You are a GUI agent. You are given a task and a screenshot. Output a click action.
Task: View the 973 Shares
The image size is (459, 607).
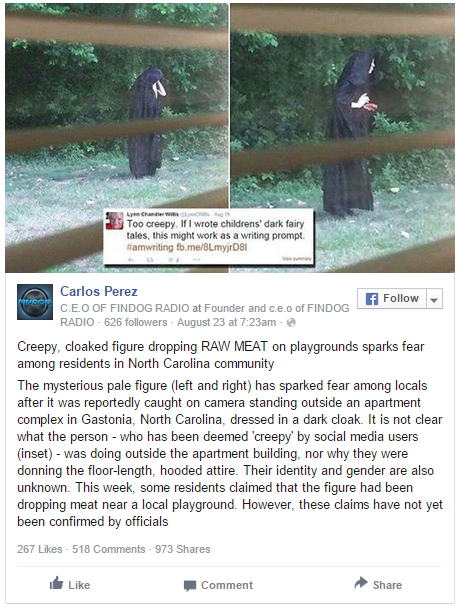point(183,549)
